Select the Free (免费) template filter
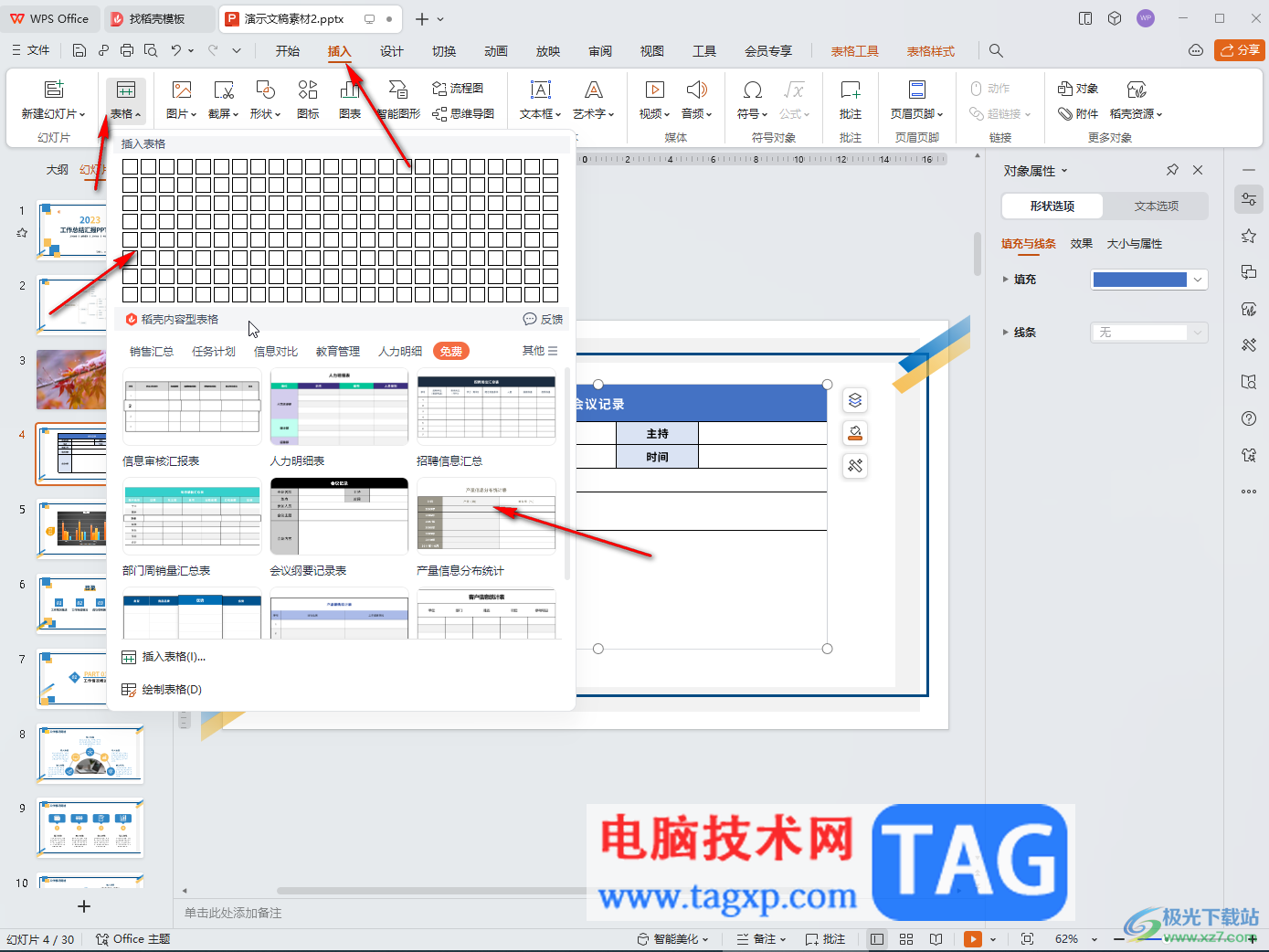This screenshot has width=1269, height=952. 451,351
